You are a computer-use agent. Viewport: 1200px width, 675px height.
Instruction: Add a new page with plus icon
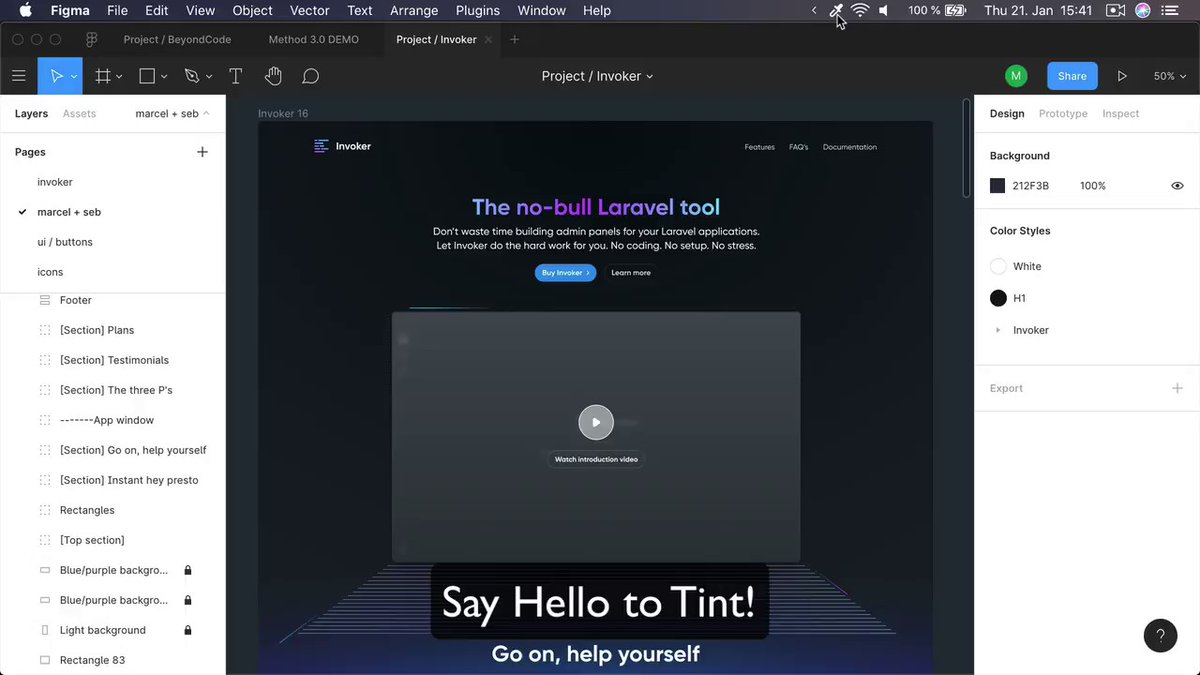tap(202, 152)
